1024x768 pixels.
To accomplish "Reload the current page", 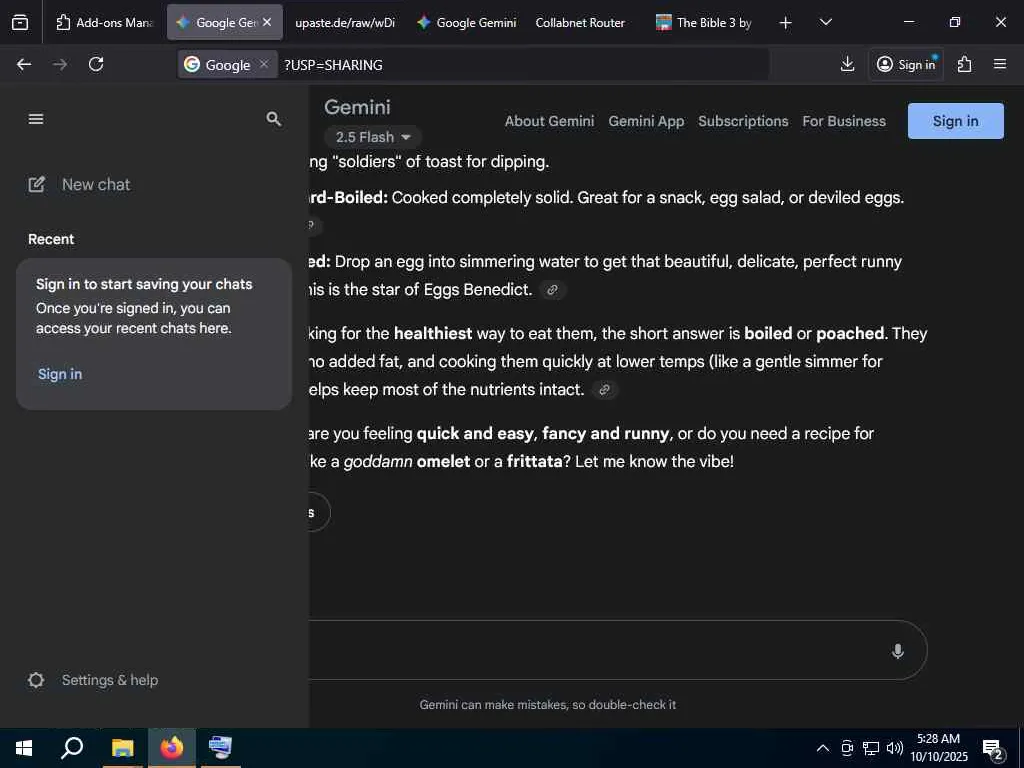I will coord(96,64).
